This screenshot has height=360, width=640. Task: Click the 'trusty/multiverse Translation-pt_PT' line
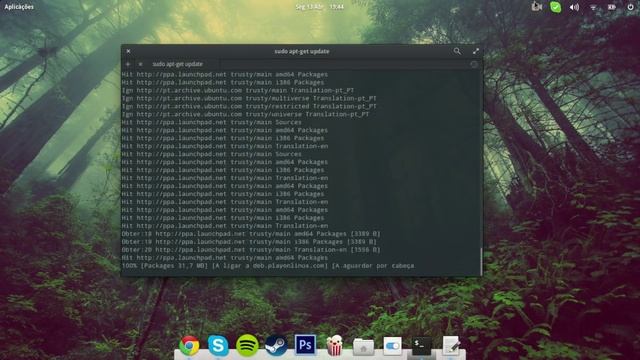coord(249,98)
